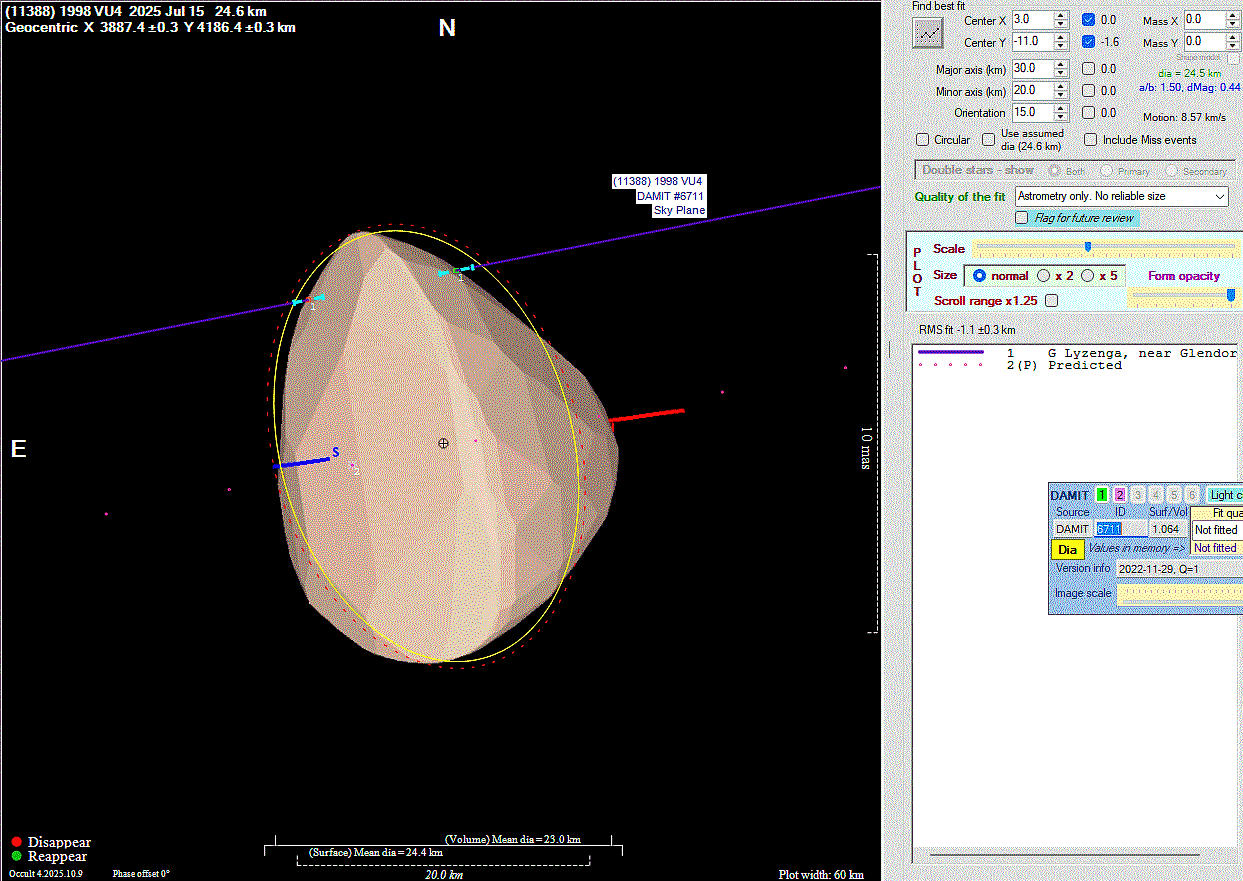Choose the x 5 plot size option
This screenshot has width=1243, height=881.
1088,276
